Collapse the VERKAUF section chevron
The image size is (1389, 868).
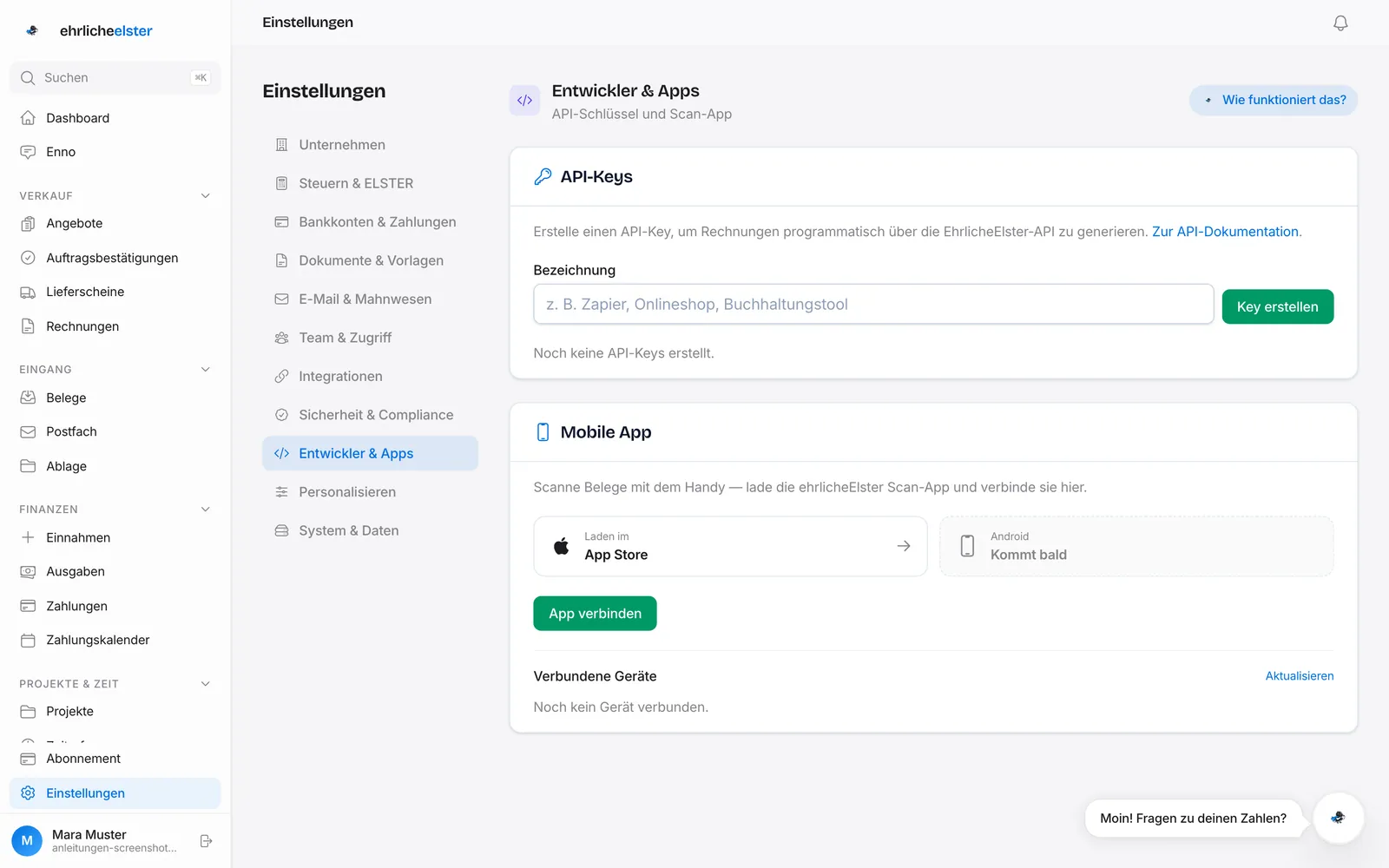pos(206,196)
